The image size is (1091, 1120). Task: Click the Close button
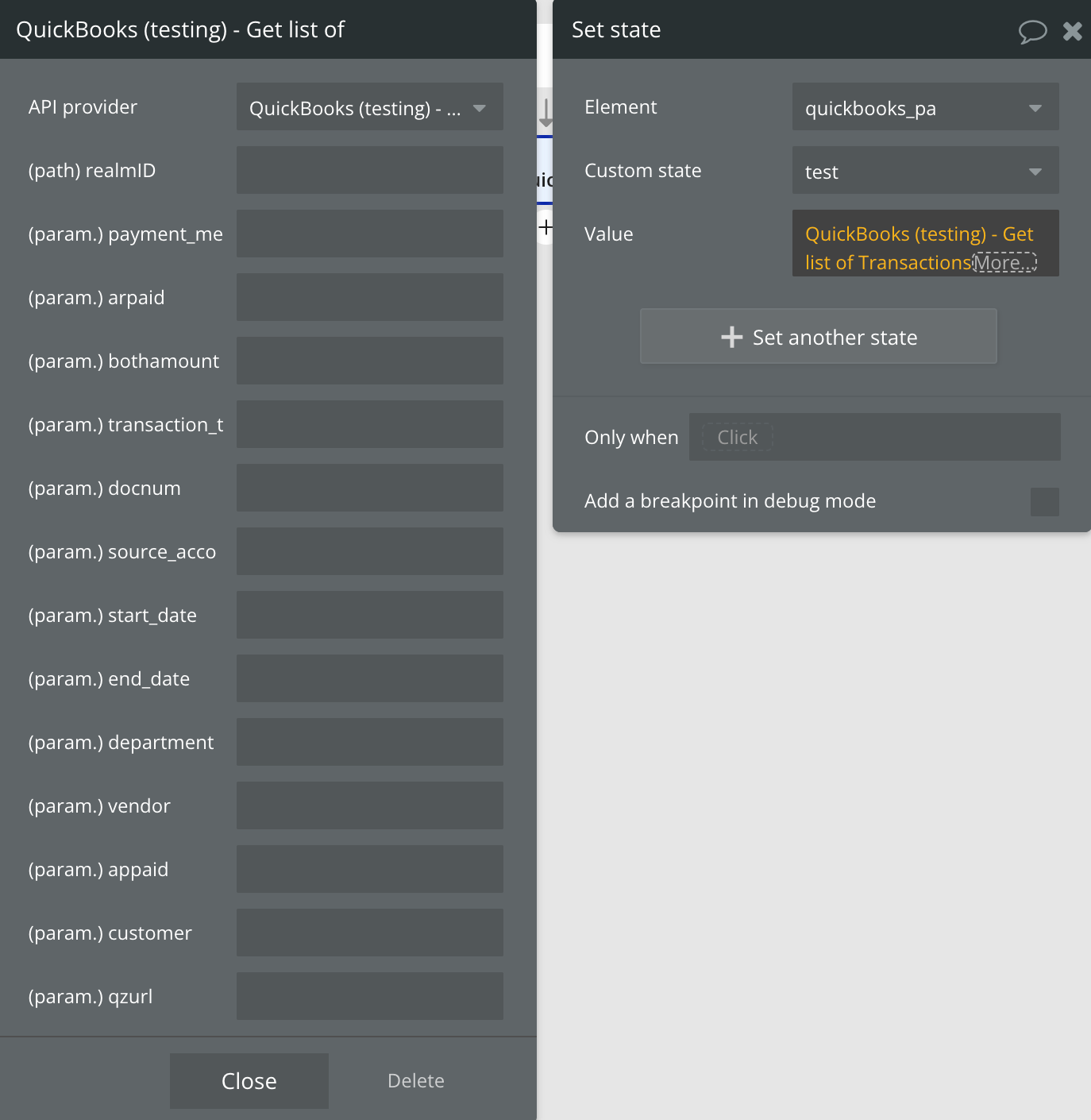(x=249, y=1081)
